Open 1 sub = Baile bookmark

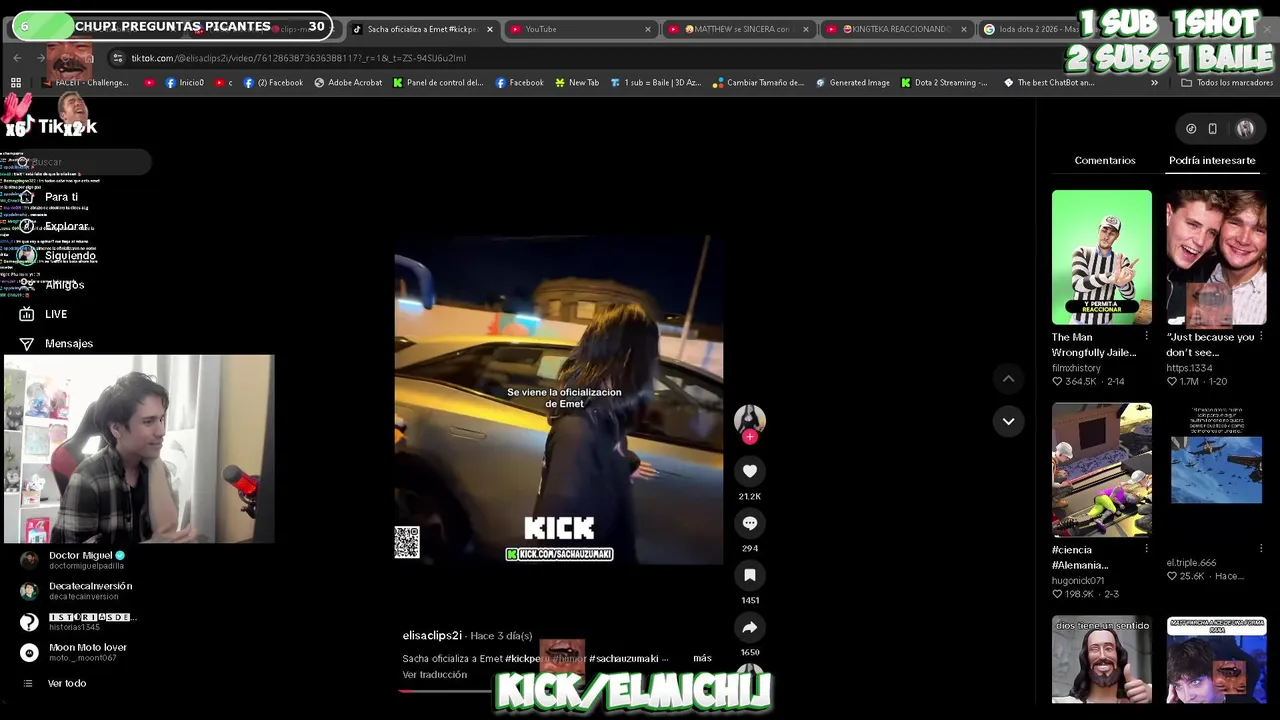(655, 83)
